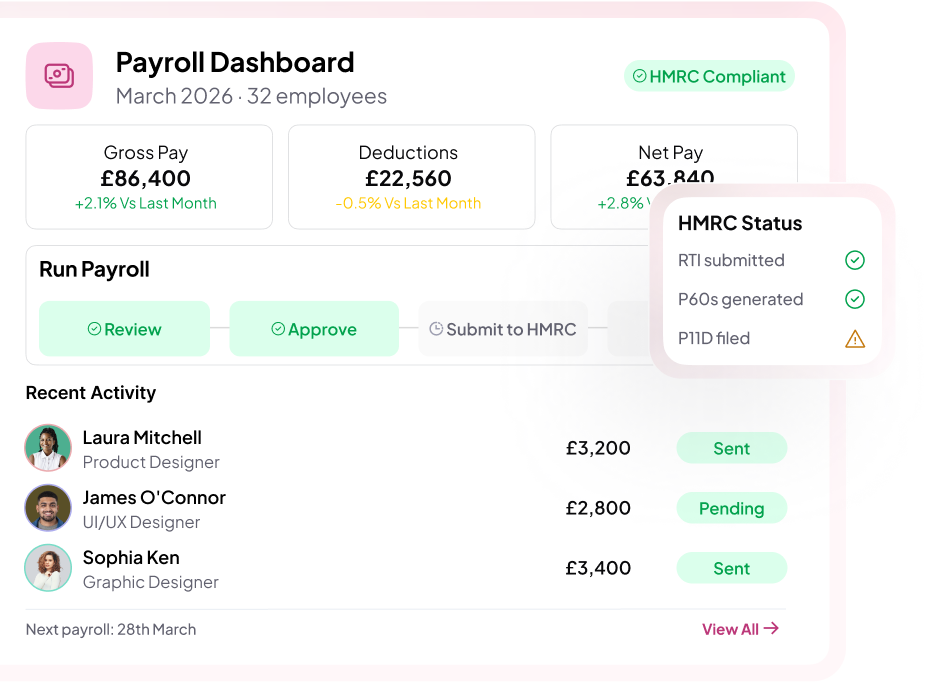Click the Submit to HMRC step
The width and height of the screenshot is (942, 683).
(x=502, y=329)
